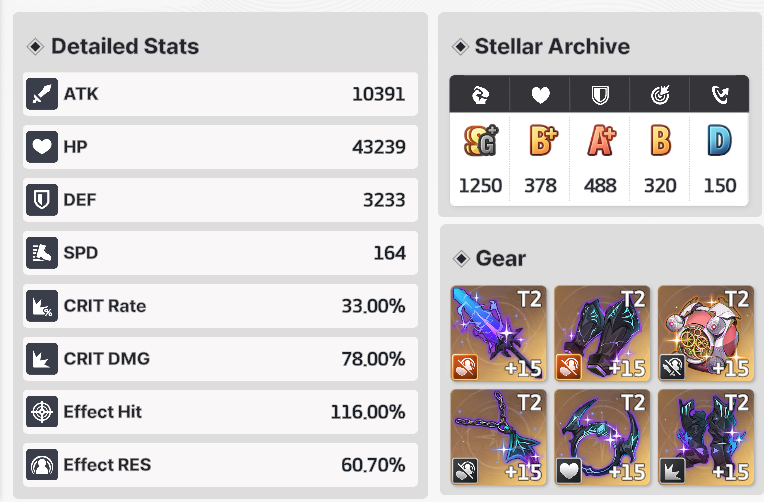Screen dimensions: 764x502
Task: Click the Stellar Archive fist column header
Action: pos(480,95)
